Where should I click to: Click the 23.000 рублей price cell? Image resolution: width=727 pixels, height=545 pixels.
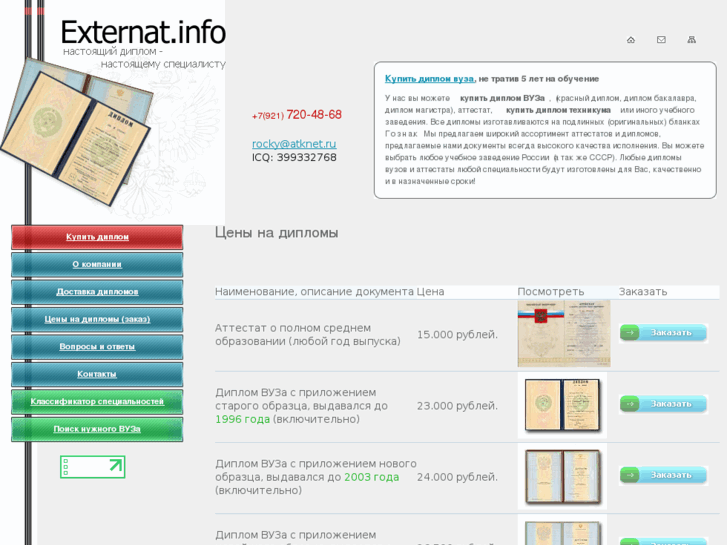pyautogui.click(x=457, y=406)
